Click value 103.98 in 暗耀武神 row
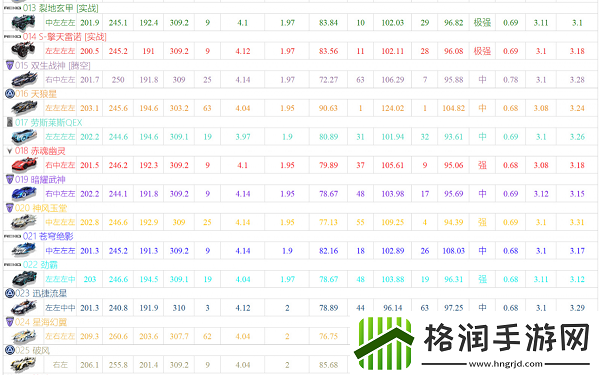 (393, 194)
